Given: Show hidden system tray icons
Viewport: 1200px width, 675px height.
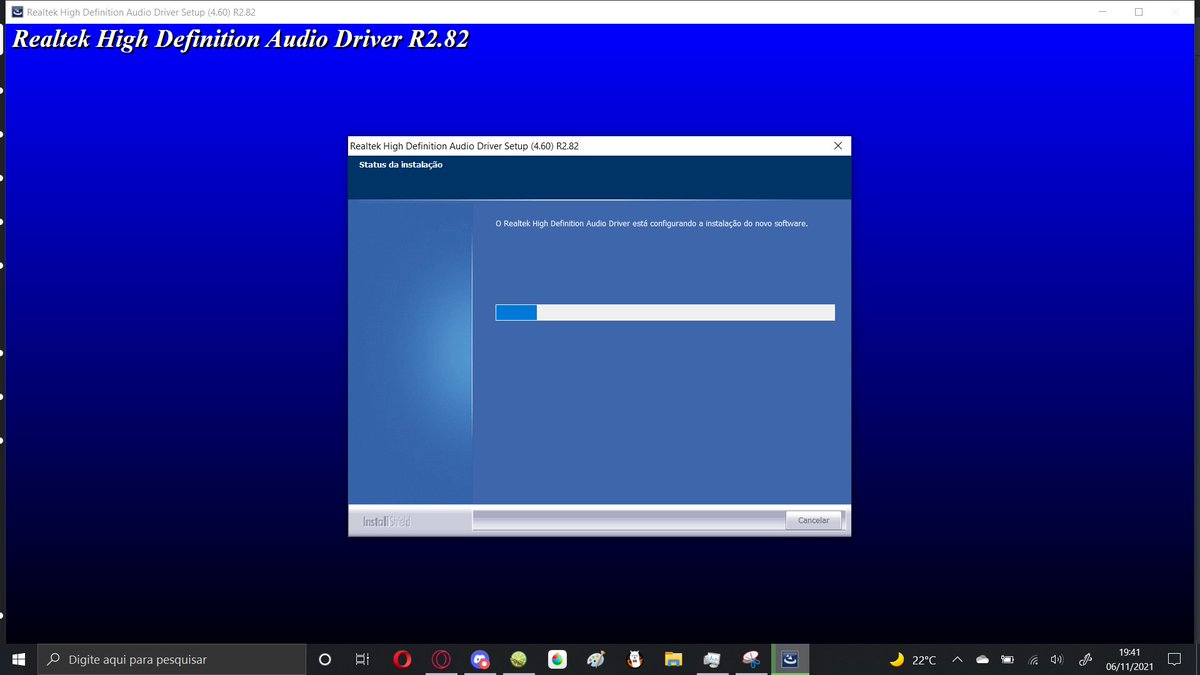Looking at the screenshot, I should (x=957, y=660).
